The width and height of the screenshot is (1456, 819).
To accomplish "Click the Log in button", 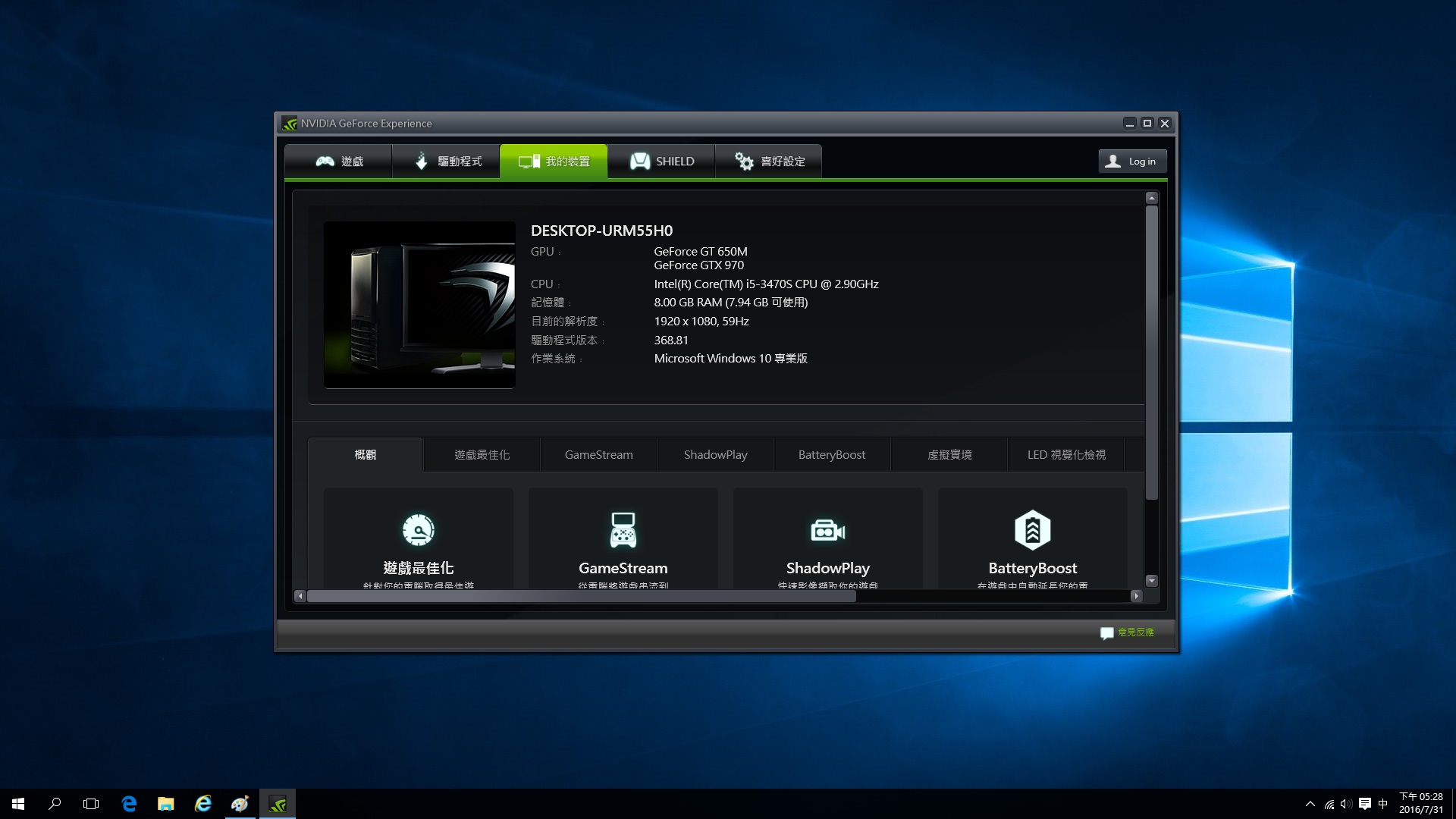I will (1132, 161).
